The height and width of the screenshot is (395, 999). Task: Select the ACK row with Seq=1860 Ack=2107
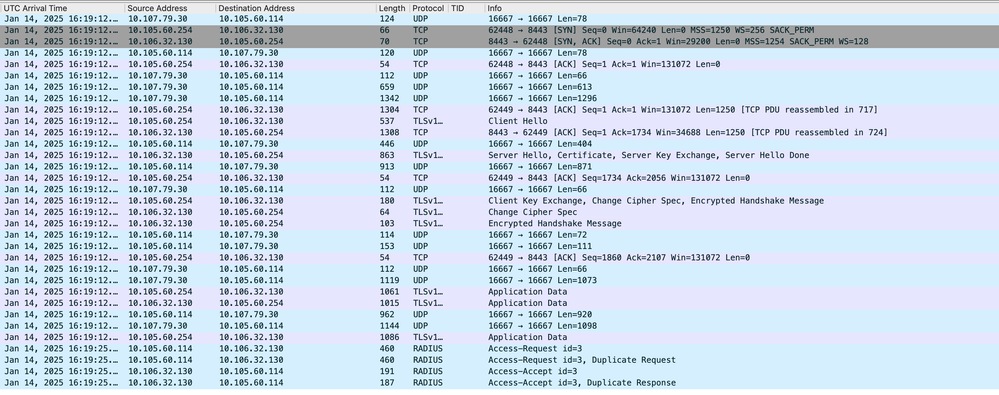point(500,257)
